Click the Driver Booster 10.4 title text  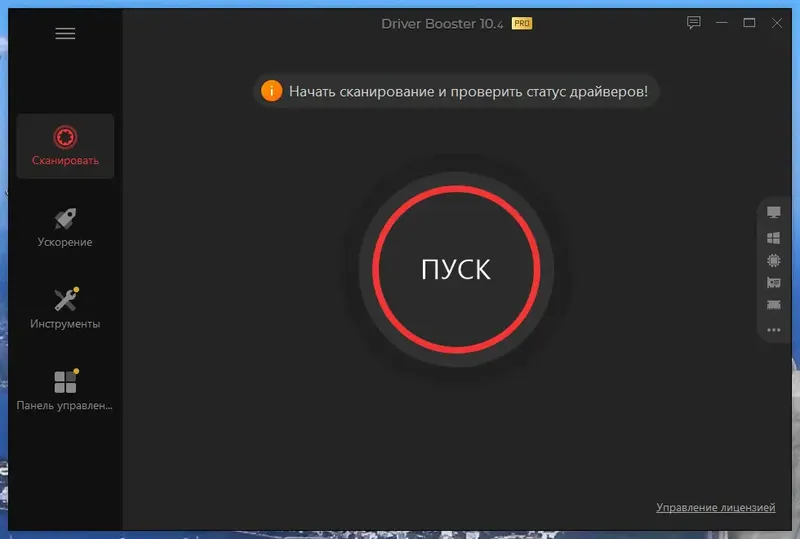[442, 24]
